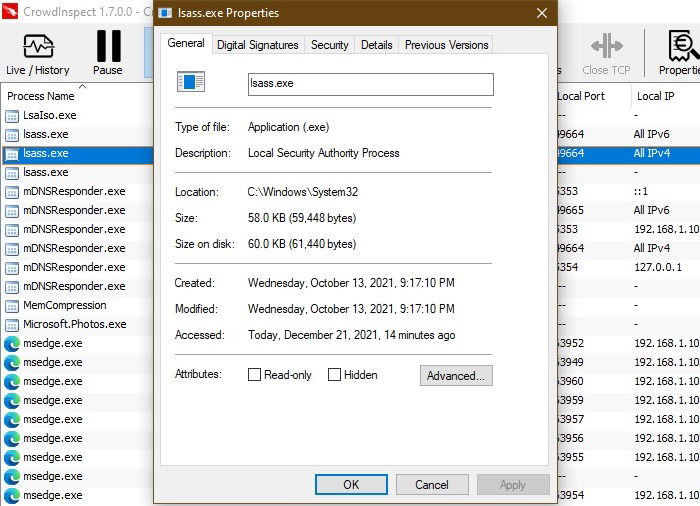This screenshot has height=506, width=700.
Task: Toggle the Hidden attribute checkbox
Action: [x=334, y=374]
